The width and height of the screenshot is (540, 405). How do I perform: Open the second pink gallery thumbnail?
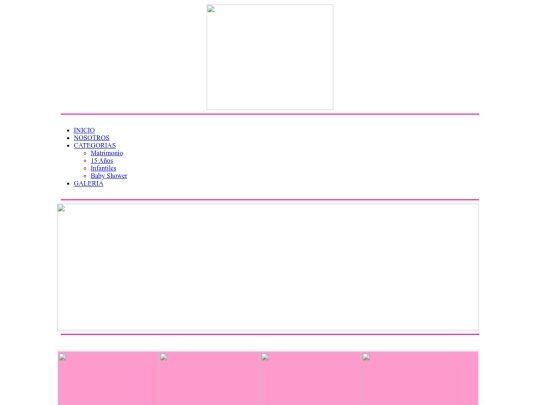[209, 378]
